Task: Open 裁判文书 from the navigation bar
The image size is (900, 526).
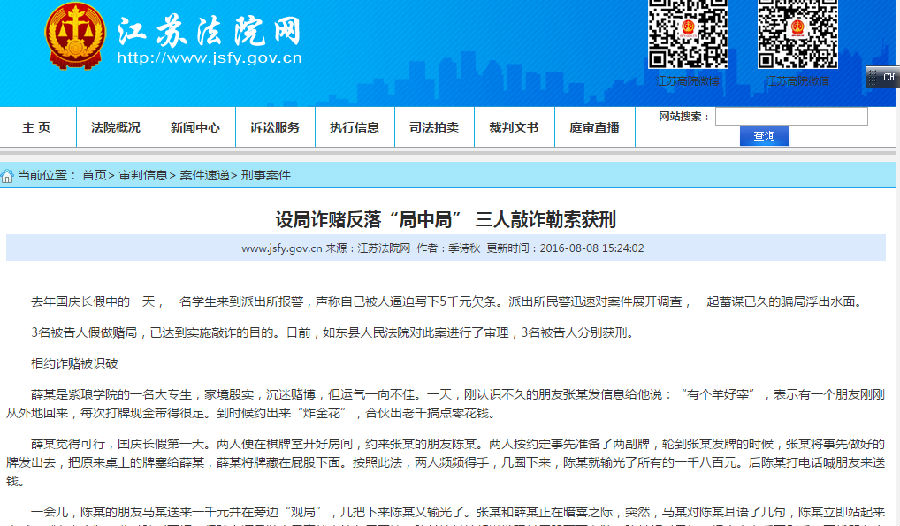Action: [514, 128]
